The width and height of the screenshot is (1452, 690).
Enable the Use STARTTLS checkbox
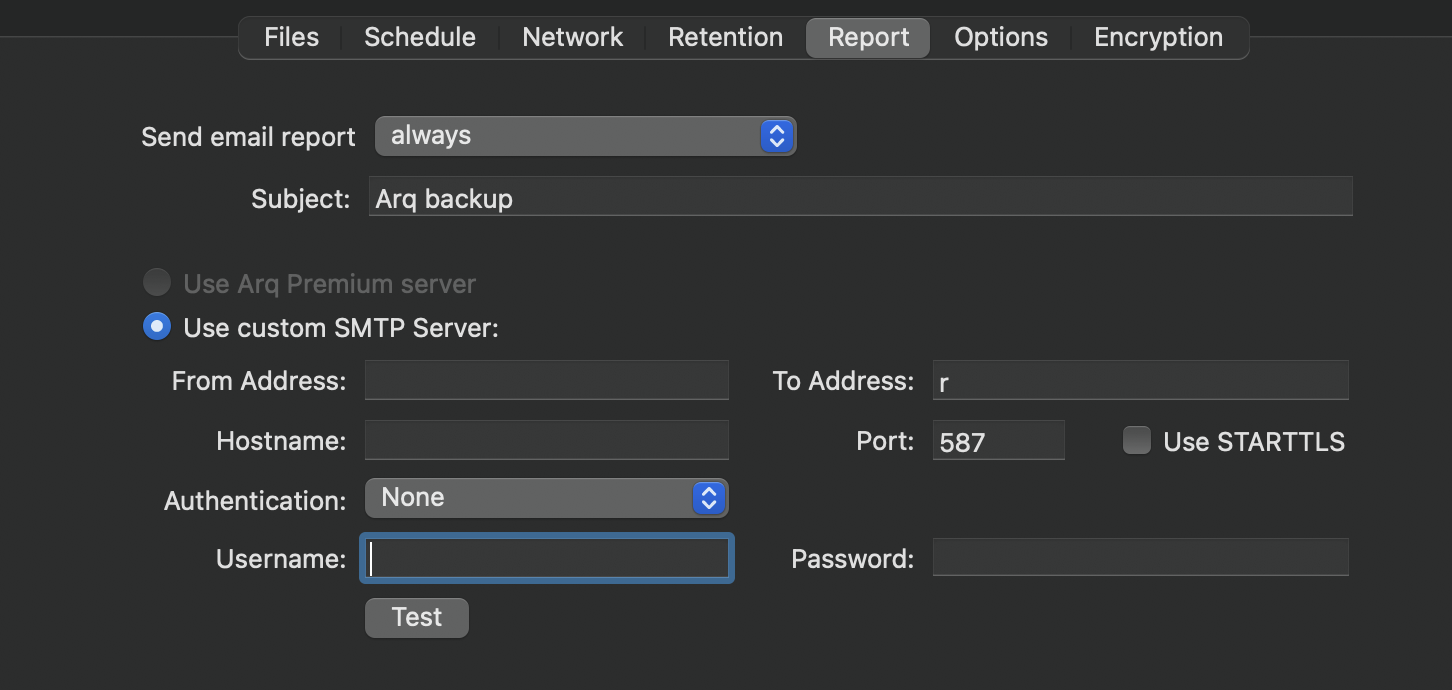[x=1137, y=441]
